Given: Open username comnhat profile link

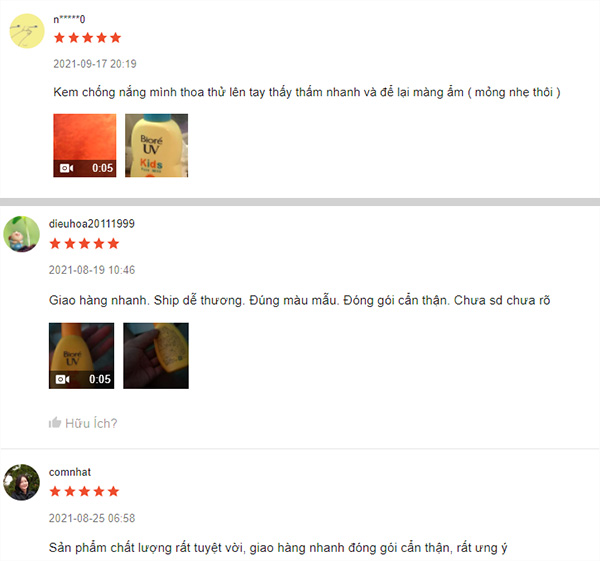Looking at the screenshot, I should [x=70, y=472].
